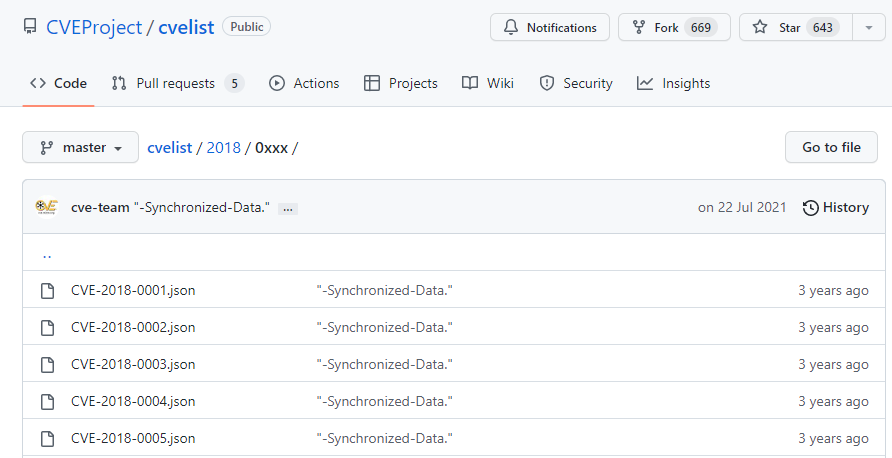Click the pull requests counter 5
The height and width of the screenshot is (458, 892).
coord(234,84)
